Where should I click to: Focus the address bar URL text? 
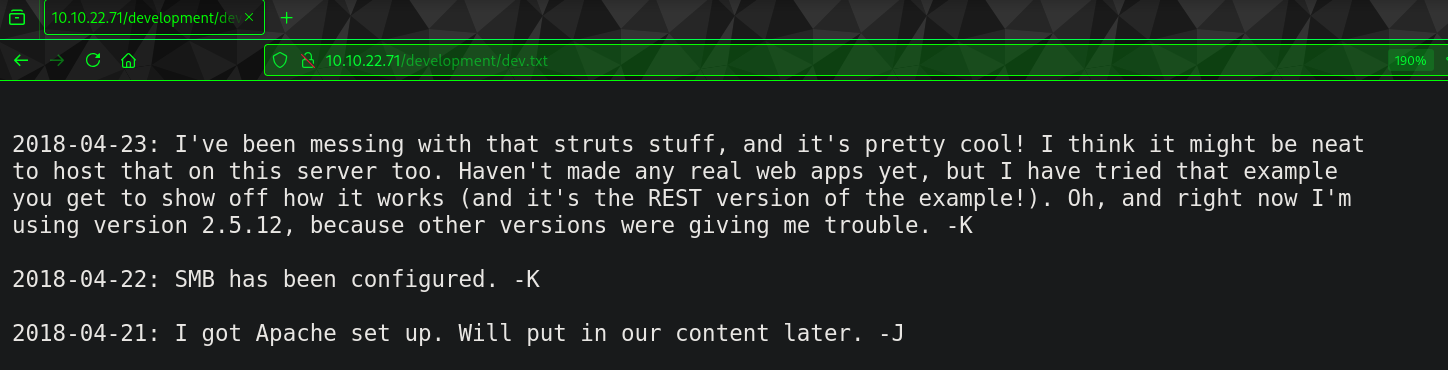tap(437, 60)
